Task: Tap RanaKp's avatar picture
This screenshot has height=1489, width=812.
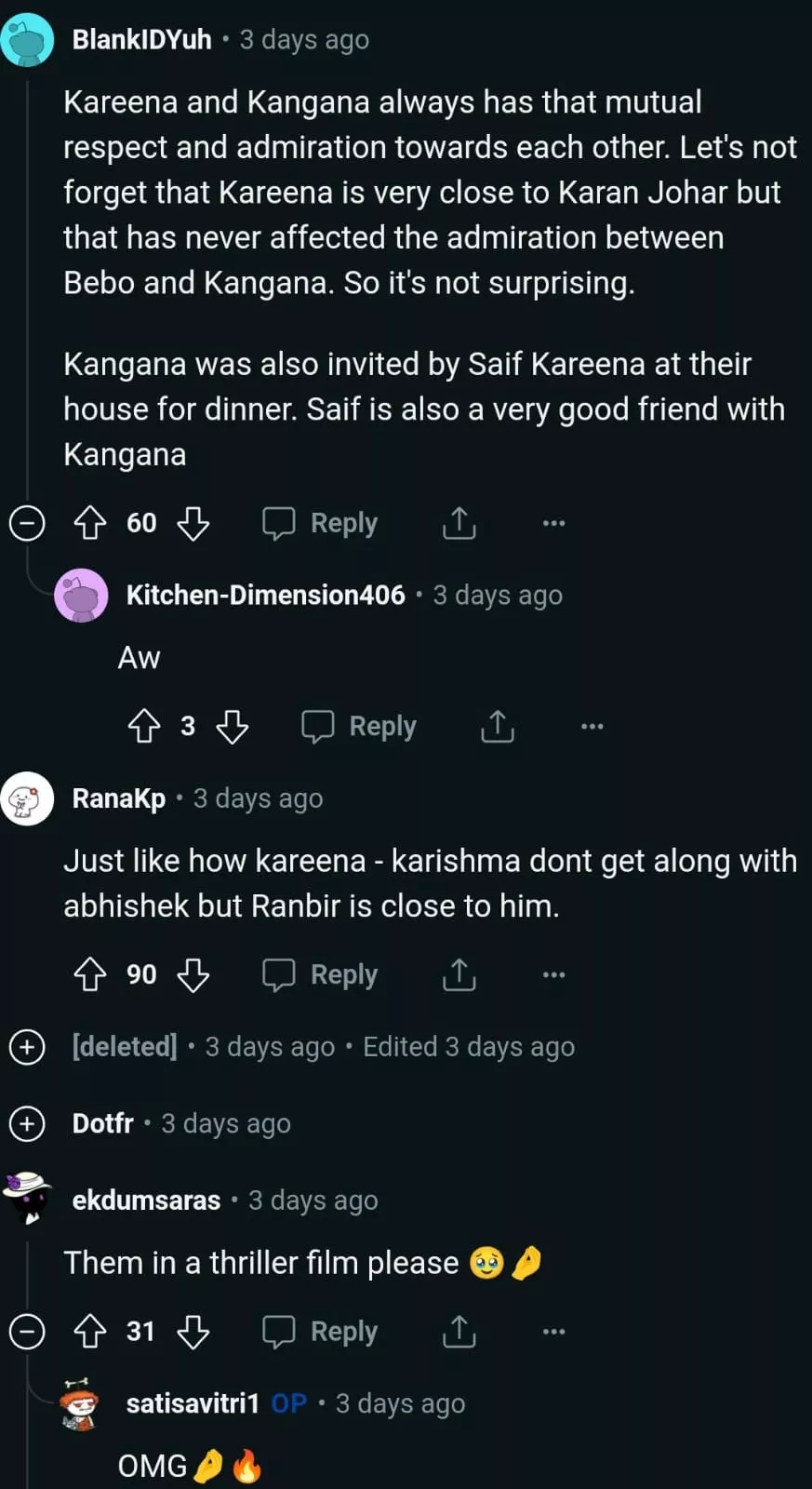Action: click(27, 798)
